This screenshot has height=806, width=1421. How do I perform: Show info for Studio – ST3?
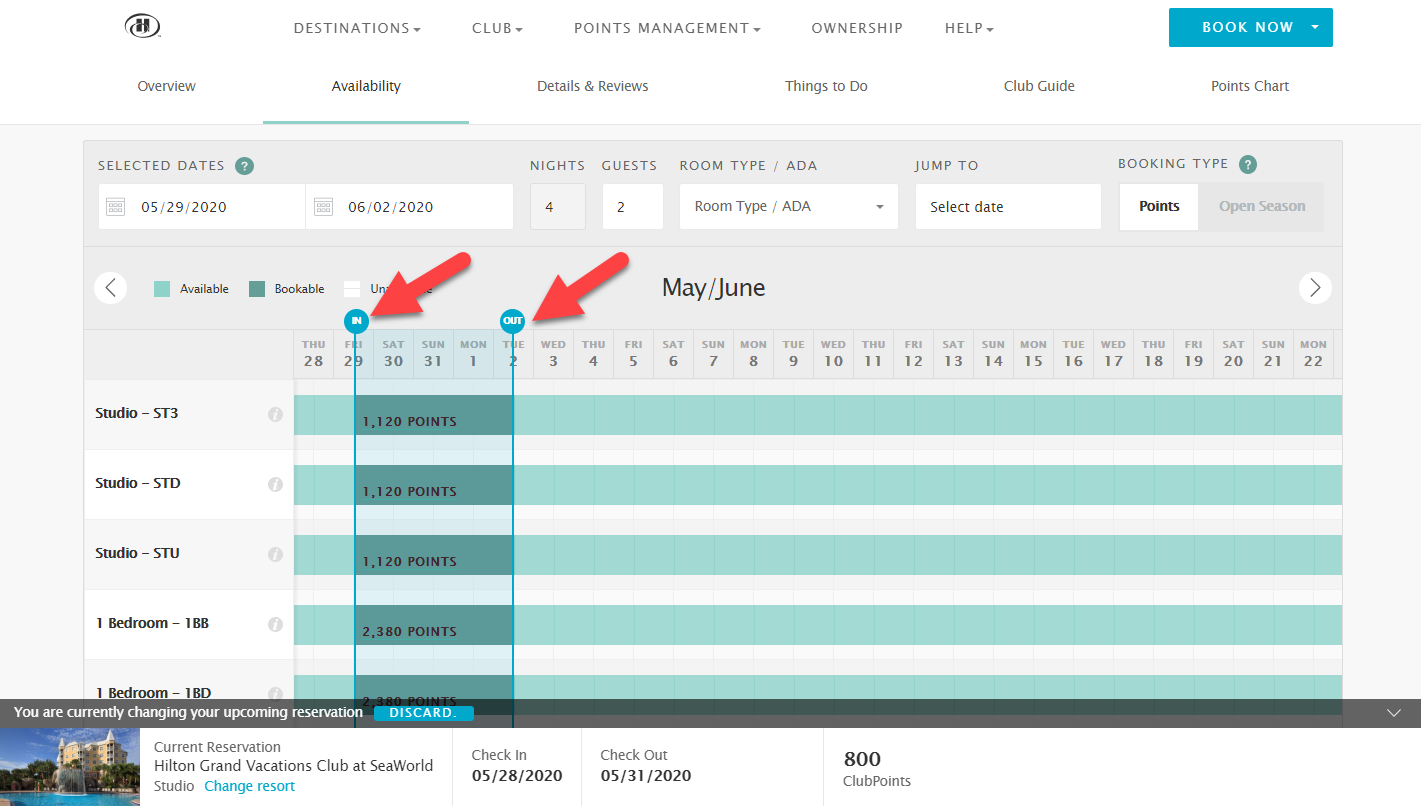(275, 414)
